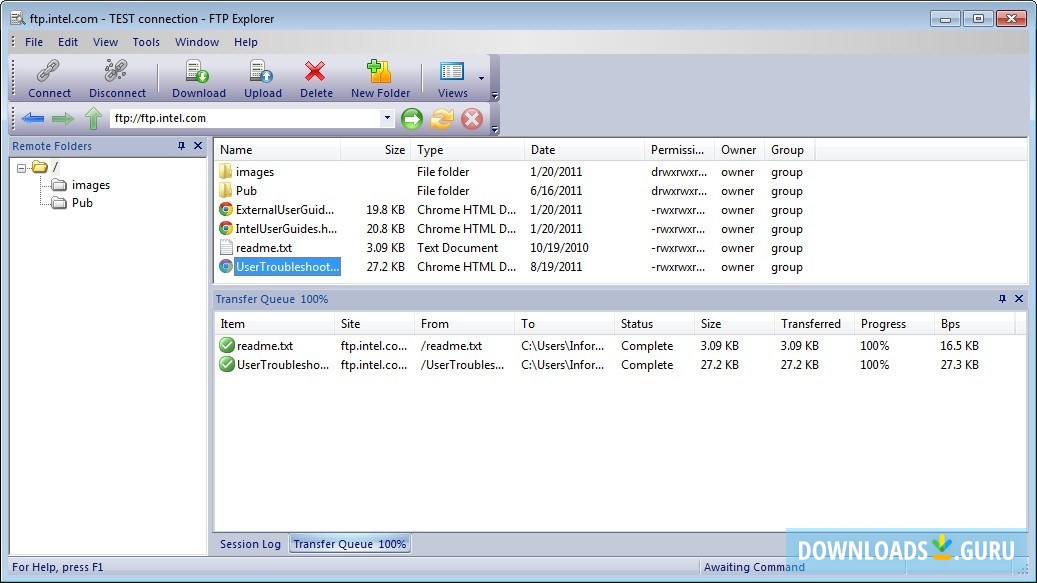Screen dimensions: 1037x583
Task: Pin the Transfer Queue panel
Action: click(1002, 299)
